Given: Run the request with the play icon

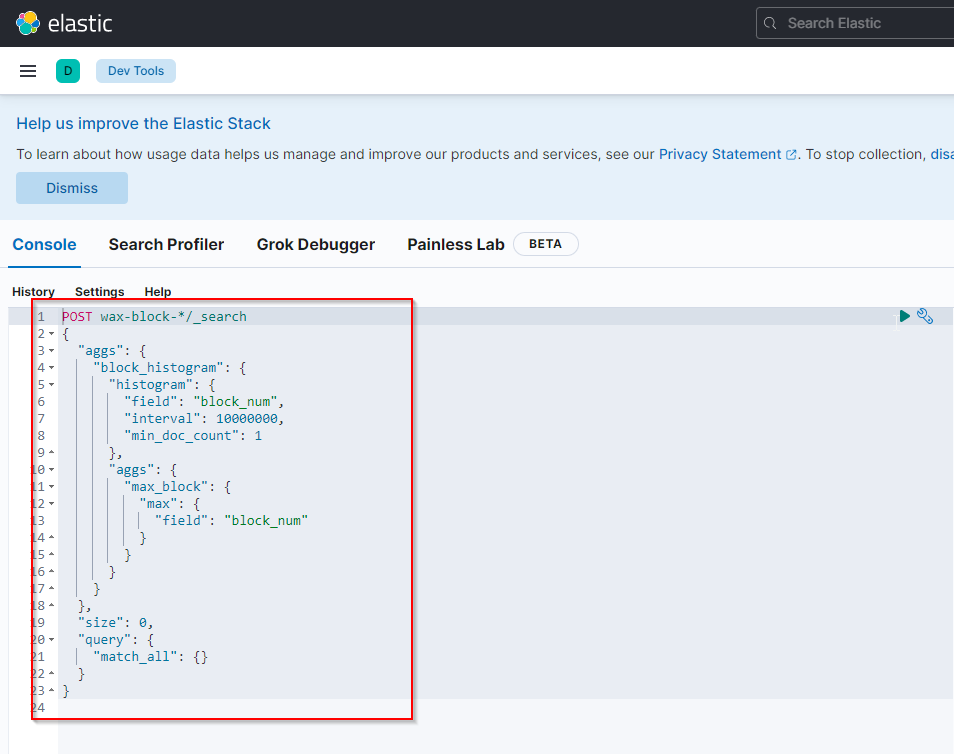Looking at the screenshot, I should 905,316.
